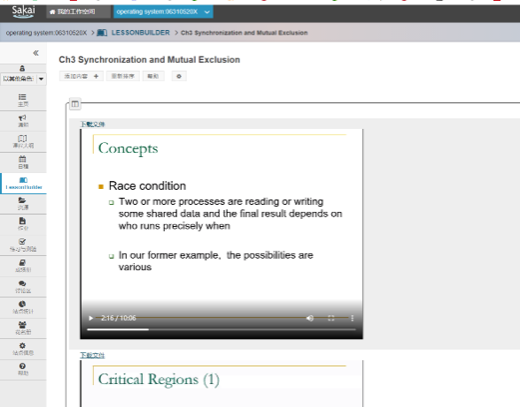Click the download file link above Concepts video
Screen dimensions: 520x407
(92, 124)
